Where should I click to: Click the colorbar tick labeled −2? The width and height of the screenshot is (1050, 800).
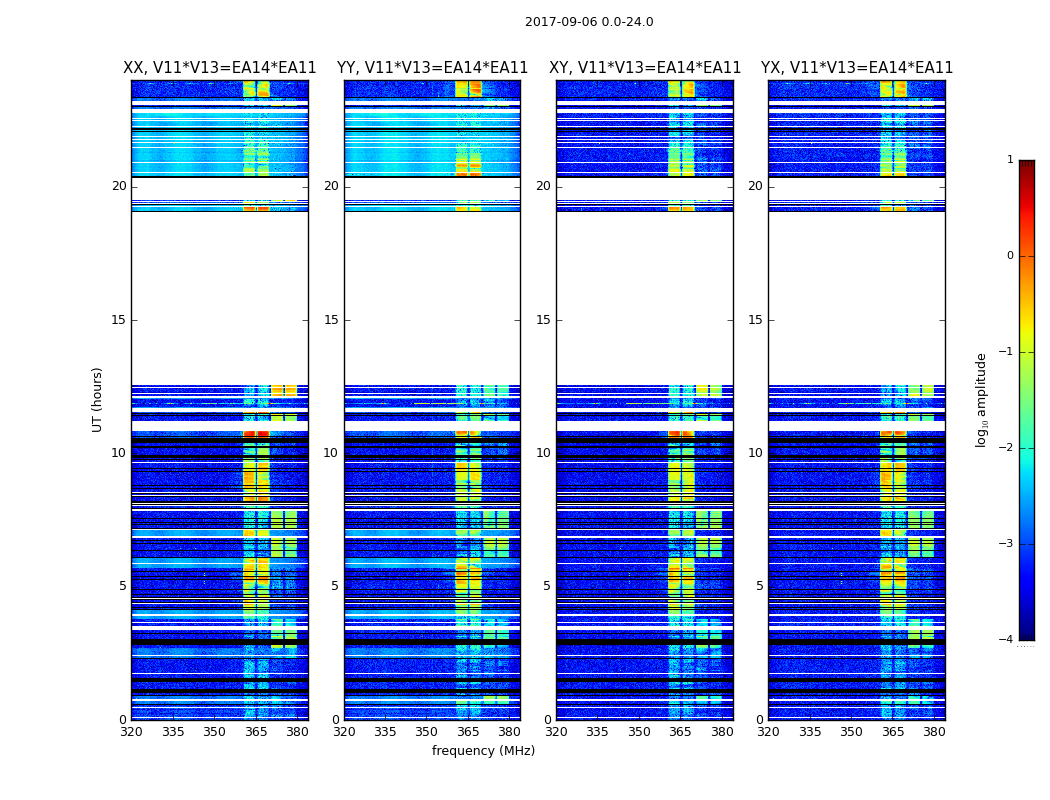coord(1006,448)
